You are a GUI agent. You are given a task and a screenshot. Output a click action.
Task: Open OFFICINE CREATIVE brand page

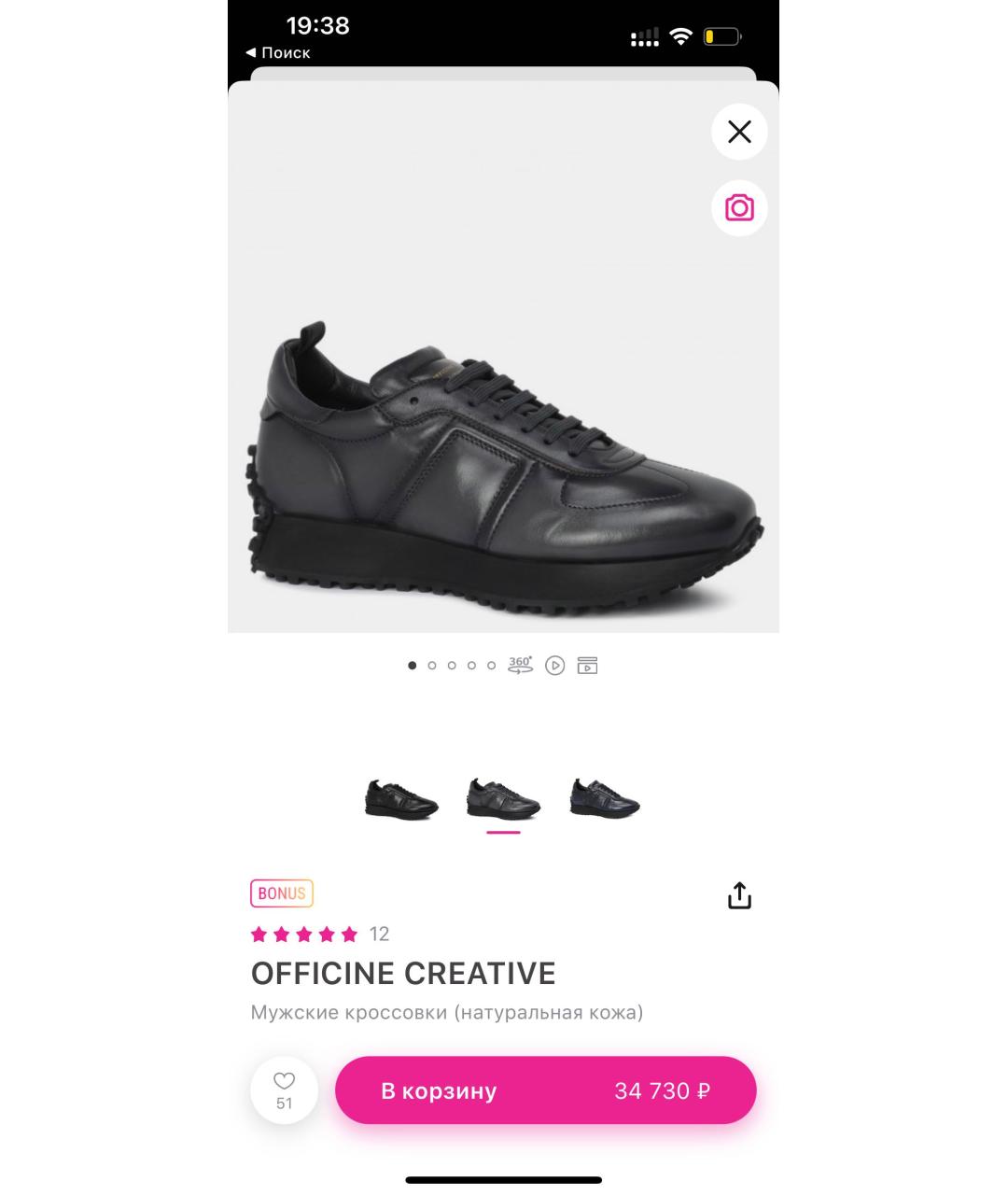coord(403,974)
